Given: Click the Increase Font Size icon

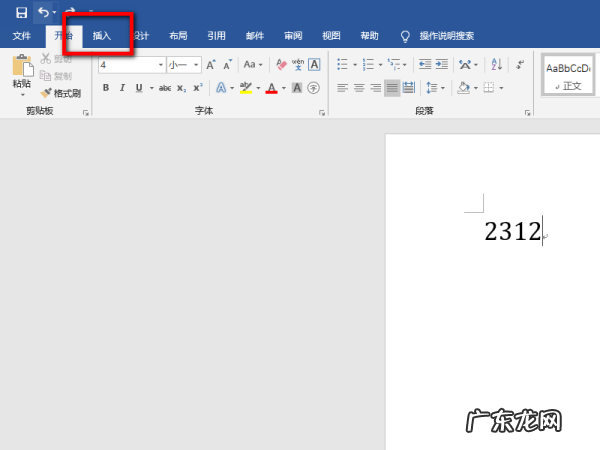Looking at the screenshot, I should point(211,64).
